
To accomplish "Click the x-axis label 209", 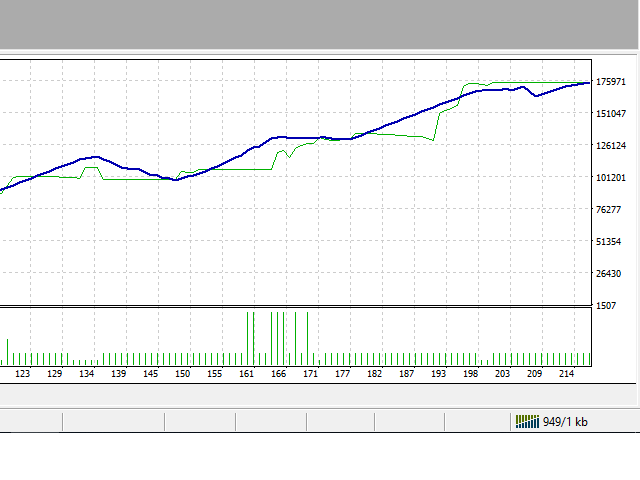I will [x=534, y=373].
